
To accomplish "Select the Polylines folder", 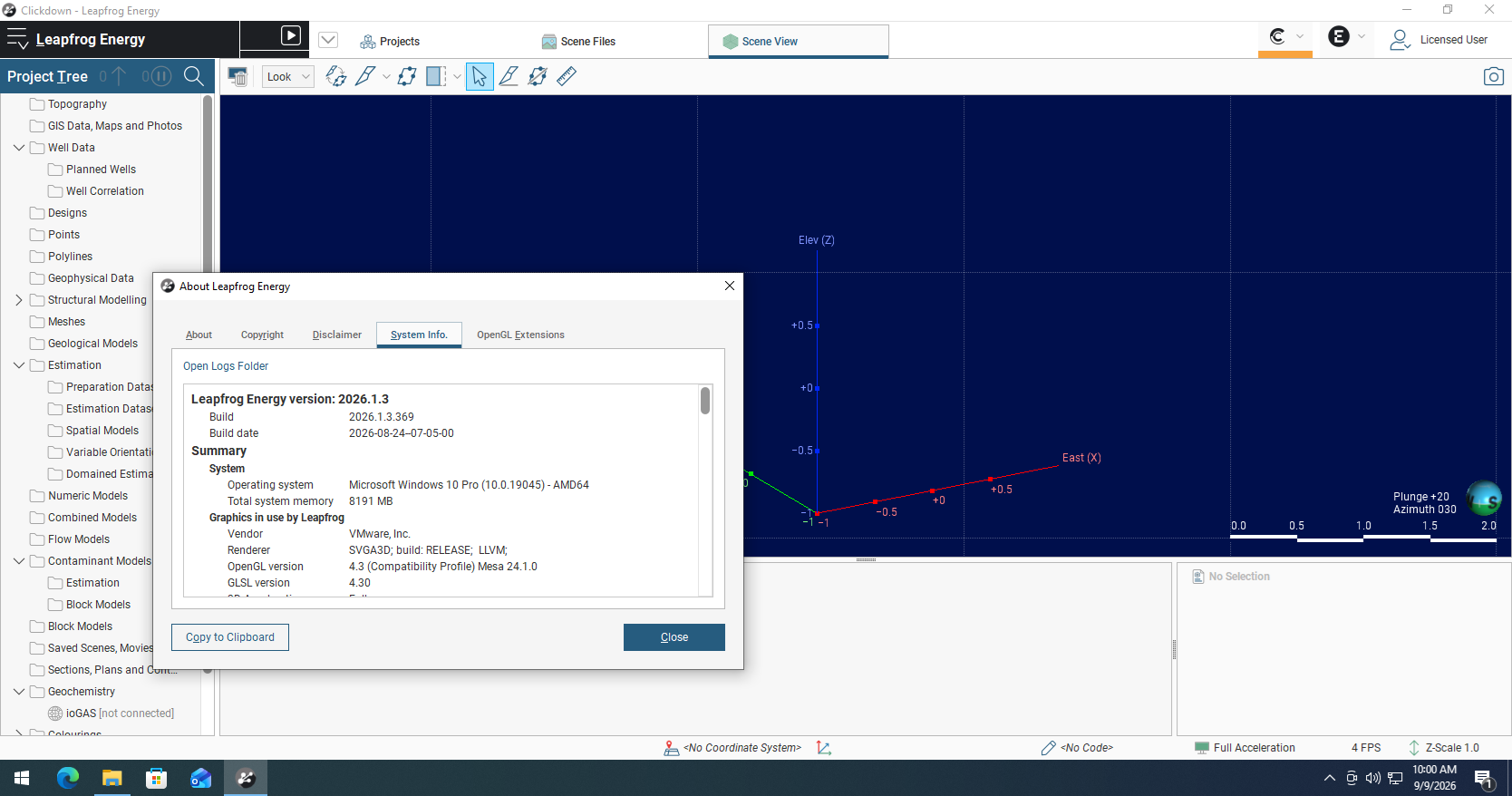I will pyautogui.click(x=70, y=257).
